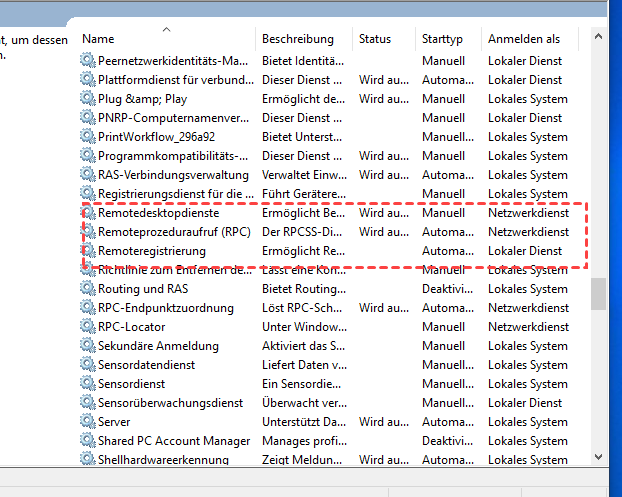Click the Sensordienst gear icon

point(88,384)
